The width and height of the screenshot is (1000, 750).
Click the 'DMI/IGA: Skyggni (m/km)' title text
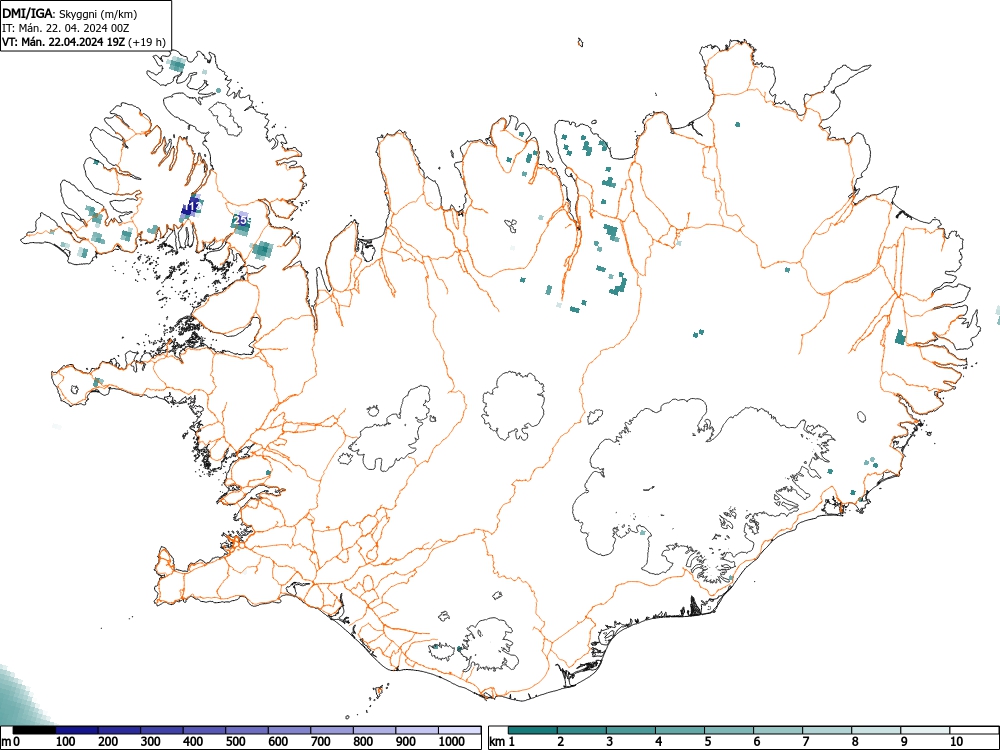[x=70, y=13]
